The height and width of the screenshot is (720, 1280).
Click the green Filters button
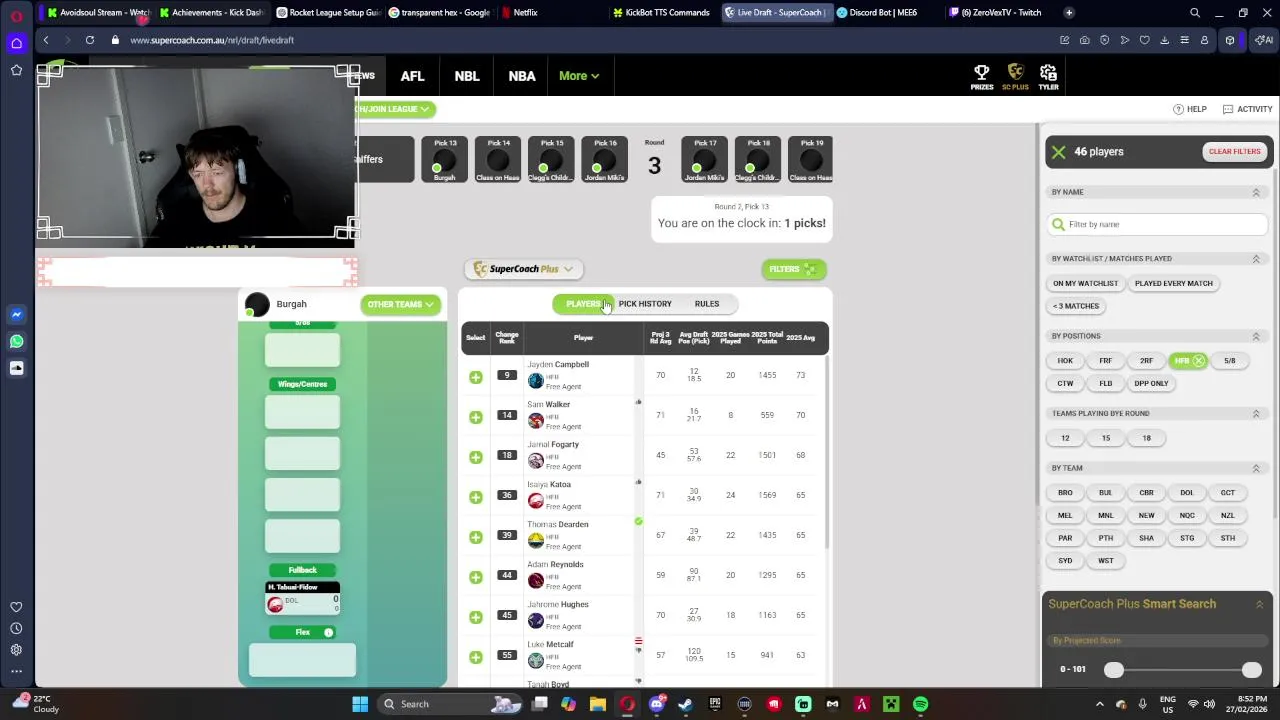pyautogui.click(x=793, y=269)
